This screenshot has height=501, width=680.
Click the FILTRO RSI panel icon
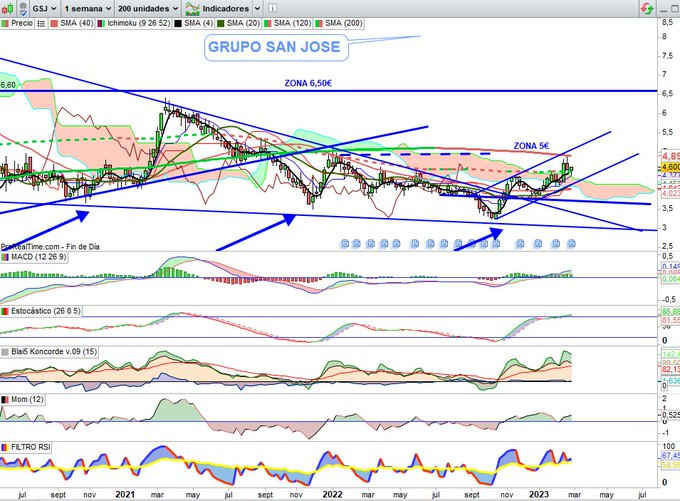point(5,447)
